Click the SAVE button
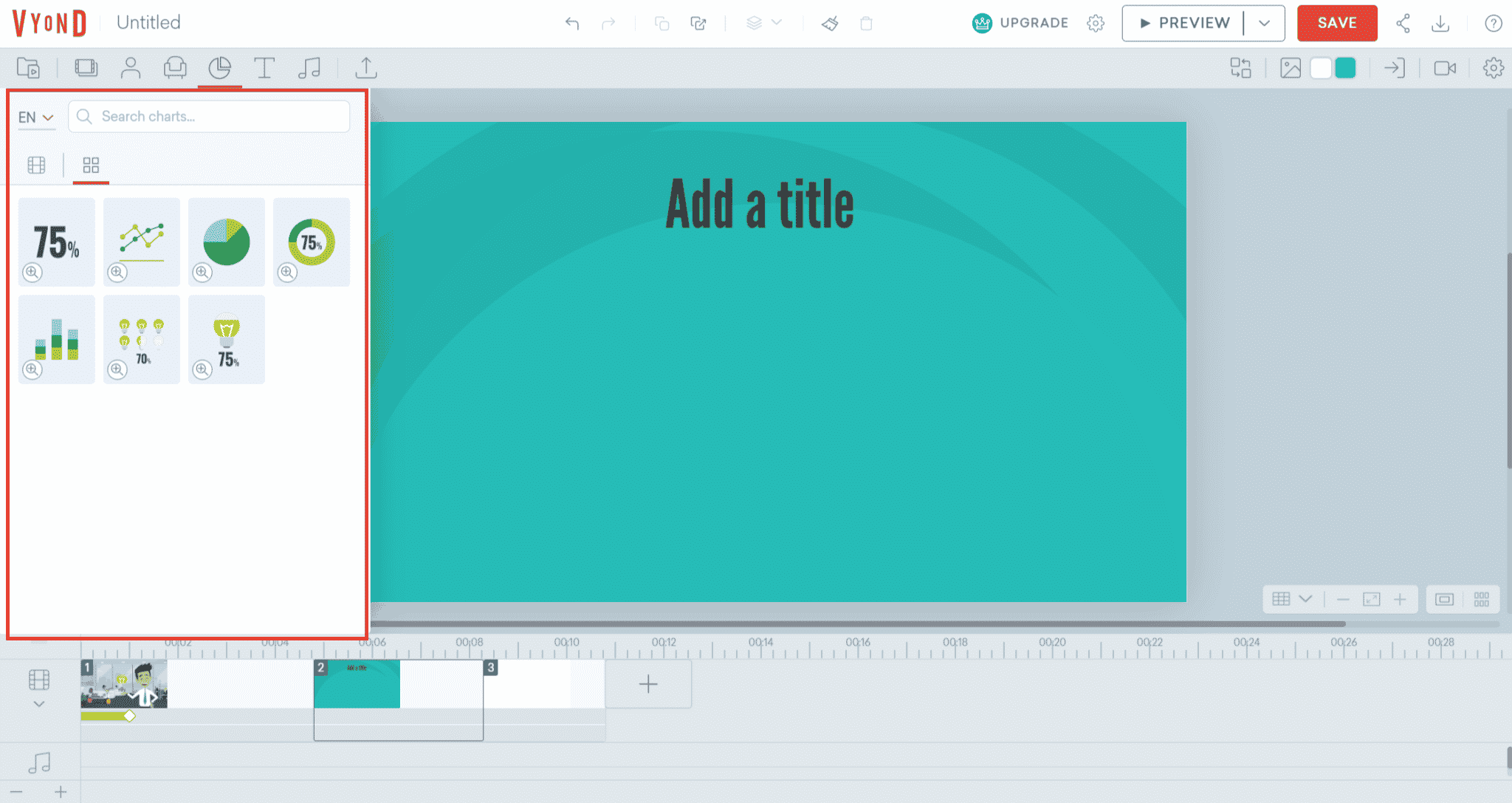1512x803 pixels. (x=1337, y=23)
